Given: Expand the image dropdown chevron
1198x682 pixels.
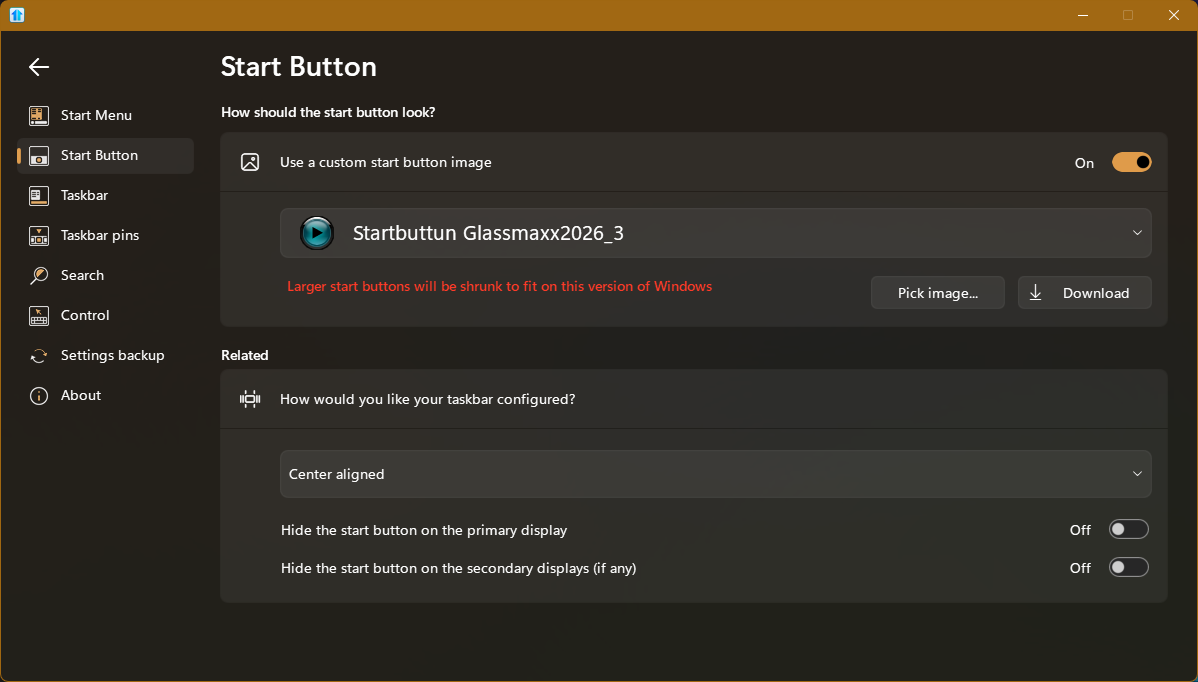Looking at the screenshot, I should tap(1137, 233).
